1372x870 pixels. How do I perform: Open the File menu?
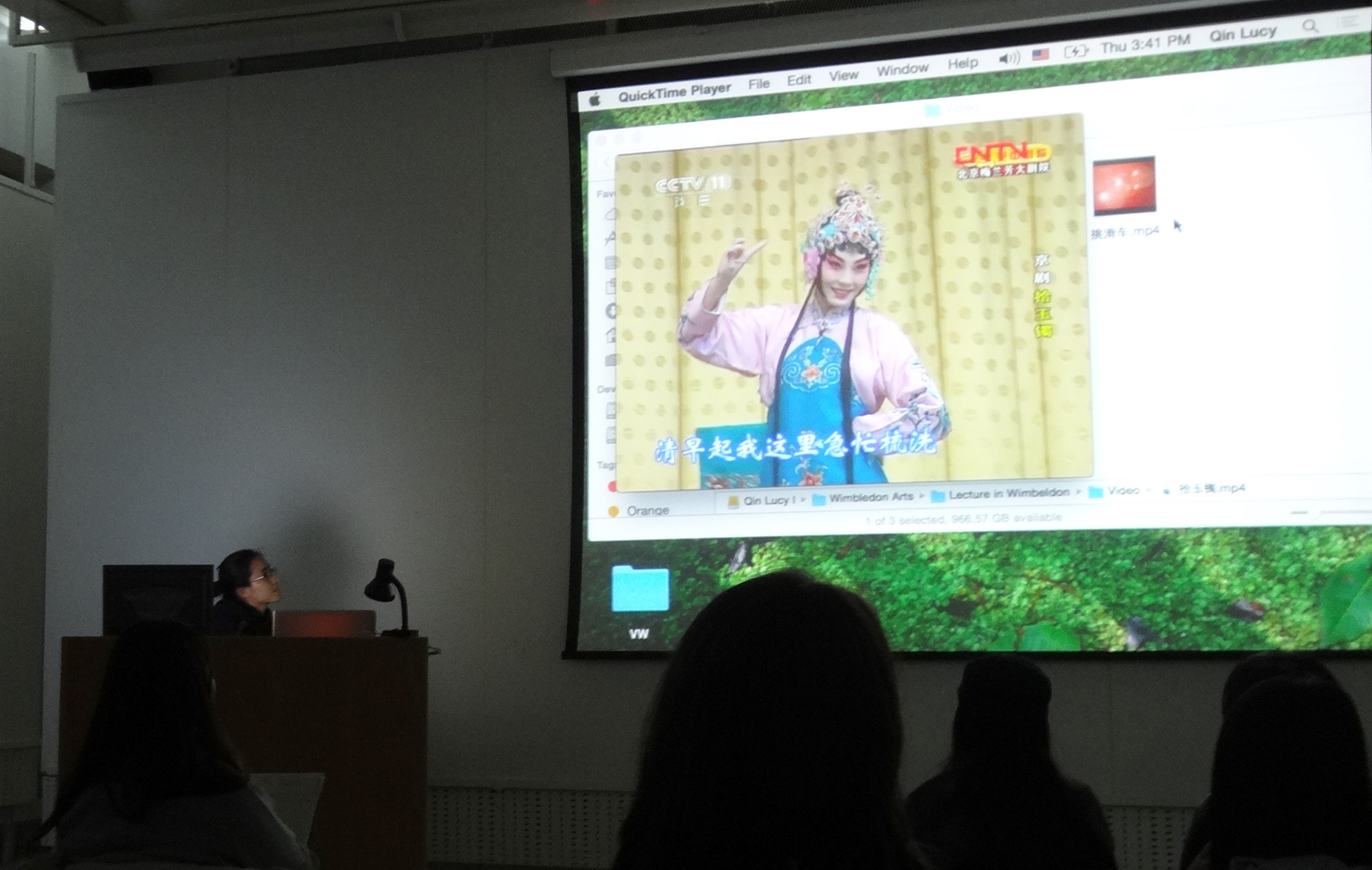pyautogui.click(x=759, y=83)
